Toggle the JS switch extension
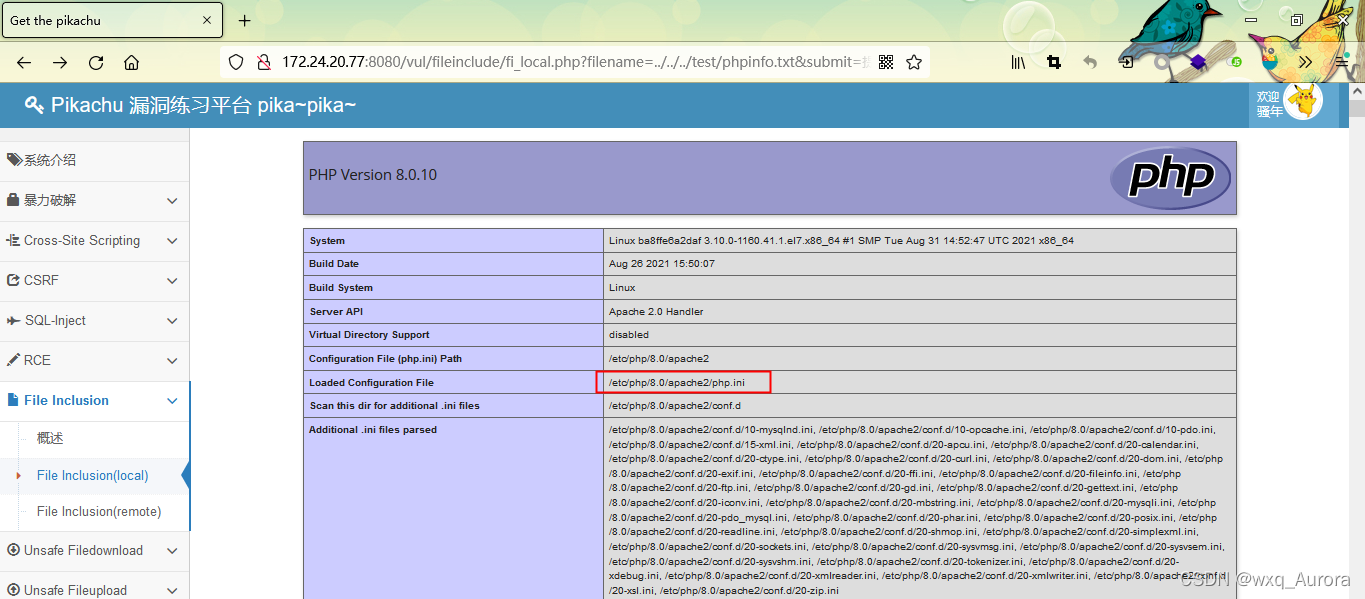 pyautogui.click(x=1235, y=62)
